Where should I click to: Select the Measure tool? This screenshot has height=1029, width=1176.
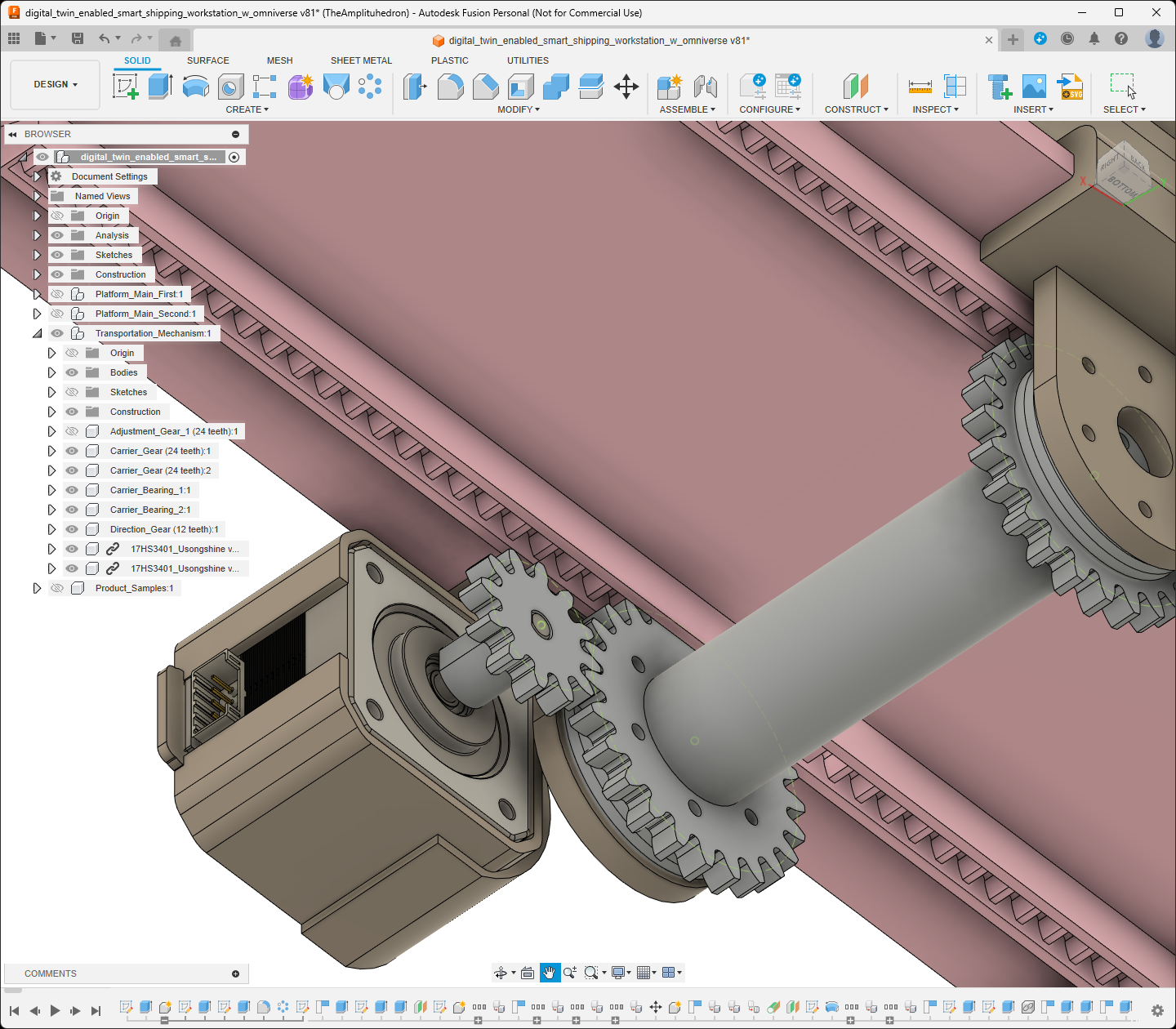(920, 86)
